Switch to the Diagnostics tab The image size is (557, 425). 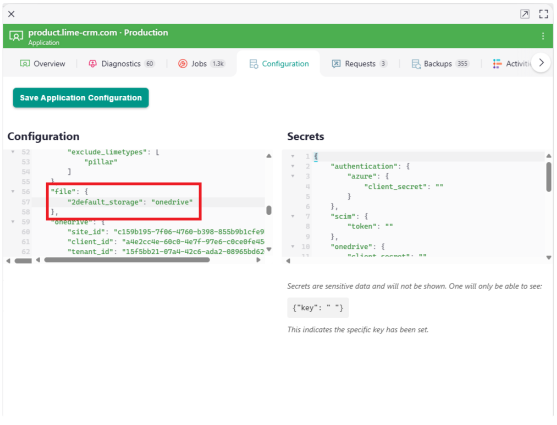coord(121,64)
